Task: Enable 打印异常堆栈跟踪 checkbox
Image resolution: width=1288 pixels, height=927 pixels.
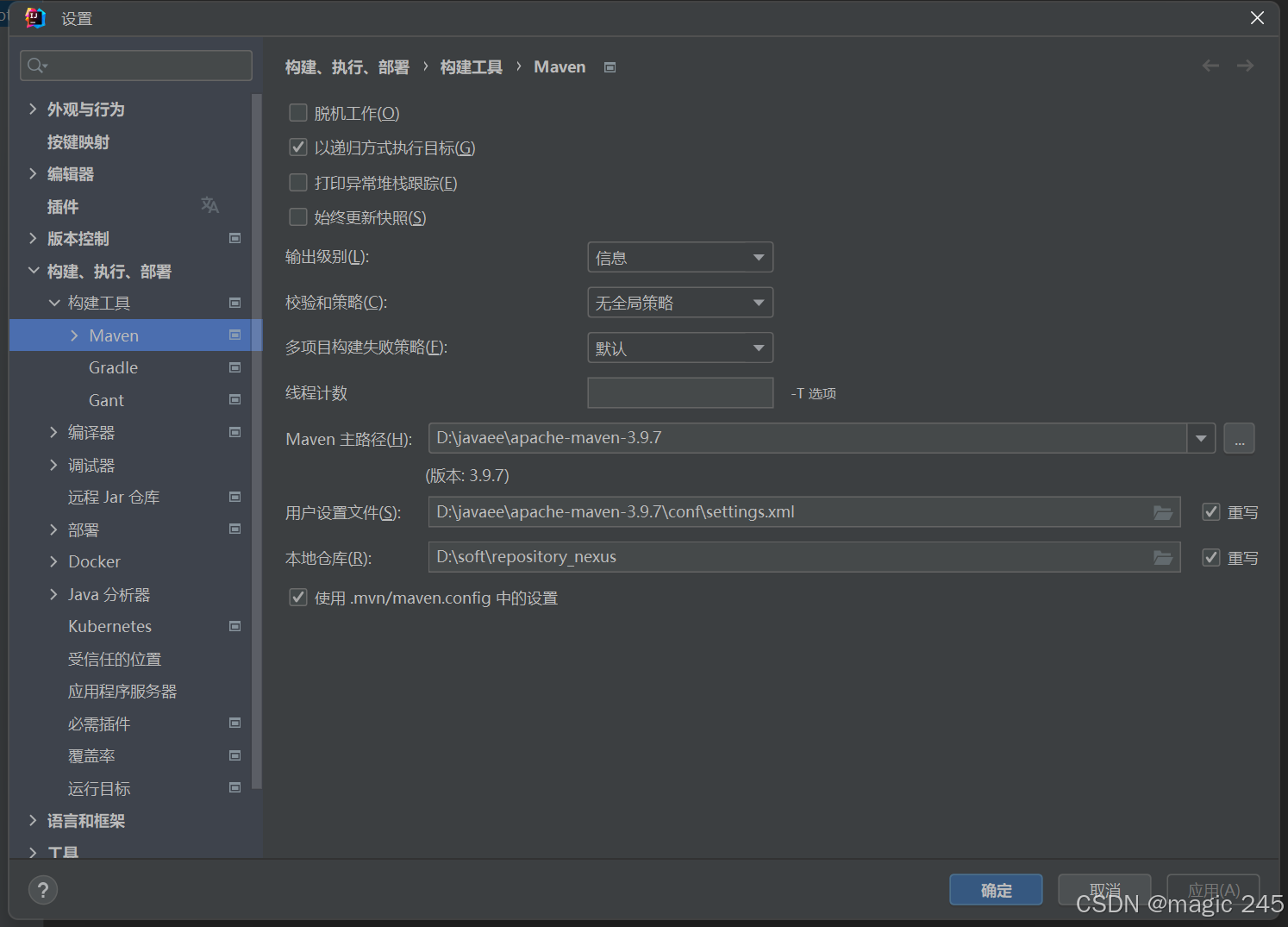Action: [x=298, y=182]
